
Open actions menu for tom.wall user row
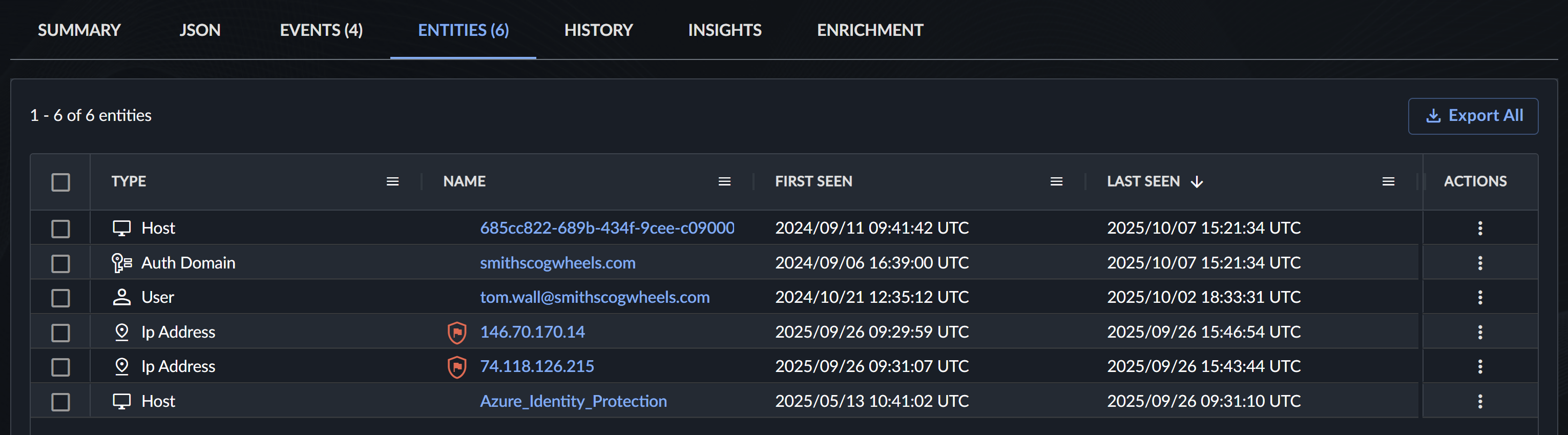[x=1480, y=297]
